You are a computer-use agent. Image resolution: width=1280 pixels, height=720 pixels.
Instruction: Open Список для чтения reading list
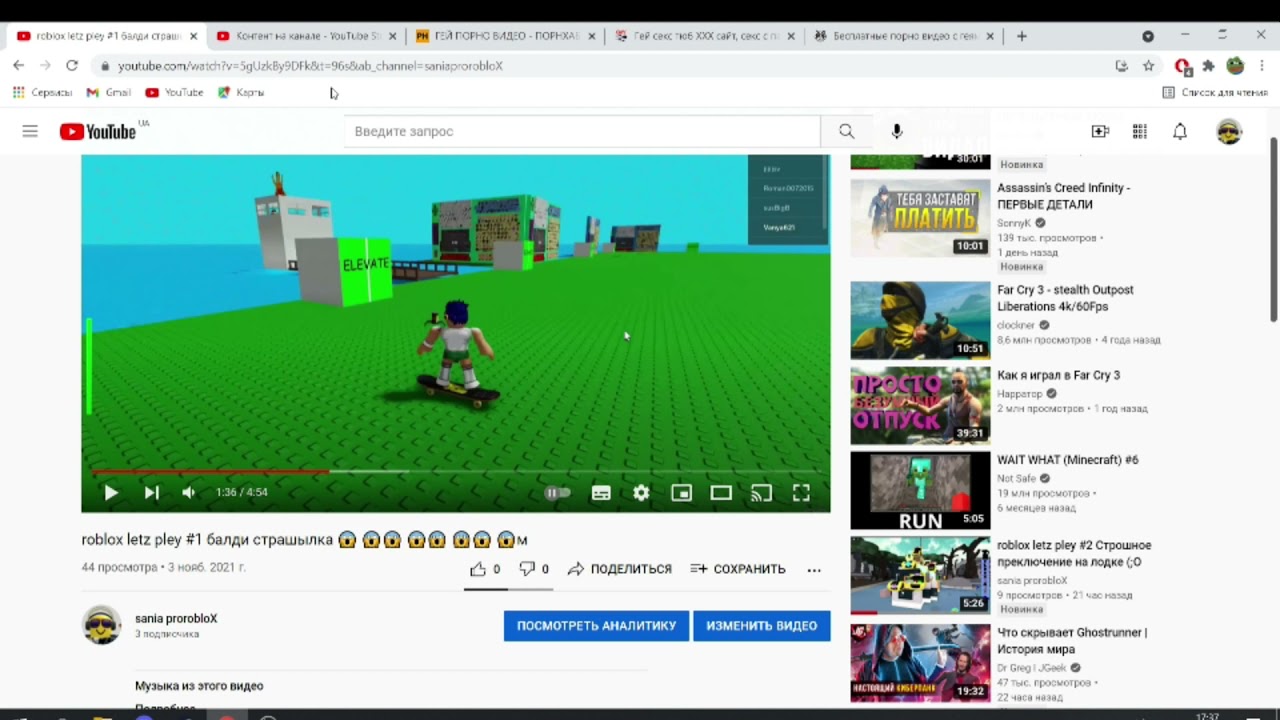coord(1215,92)
